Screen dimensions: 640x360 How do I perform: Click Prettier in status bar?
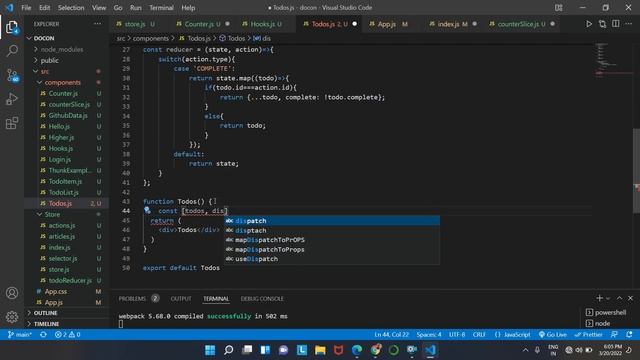588,335
